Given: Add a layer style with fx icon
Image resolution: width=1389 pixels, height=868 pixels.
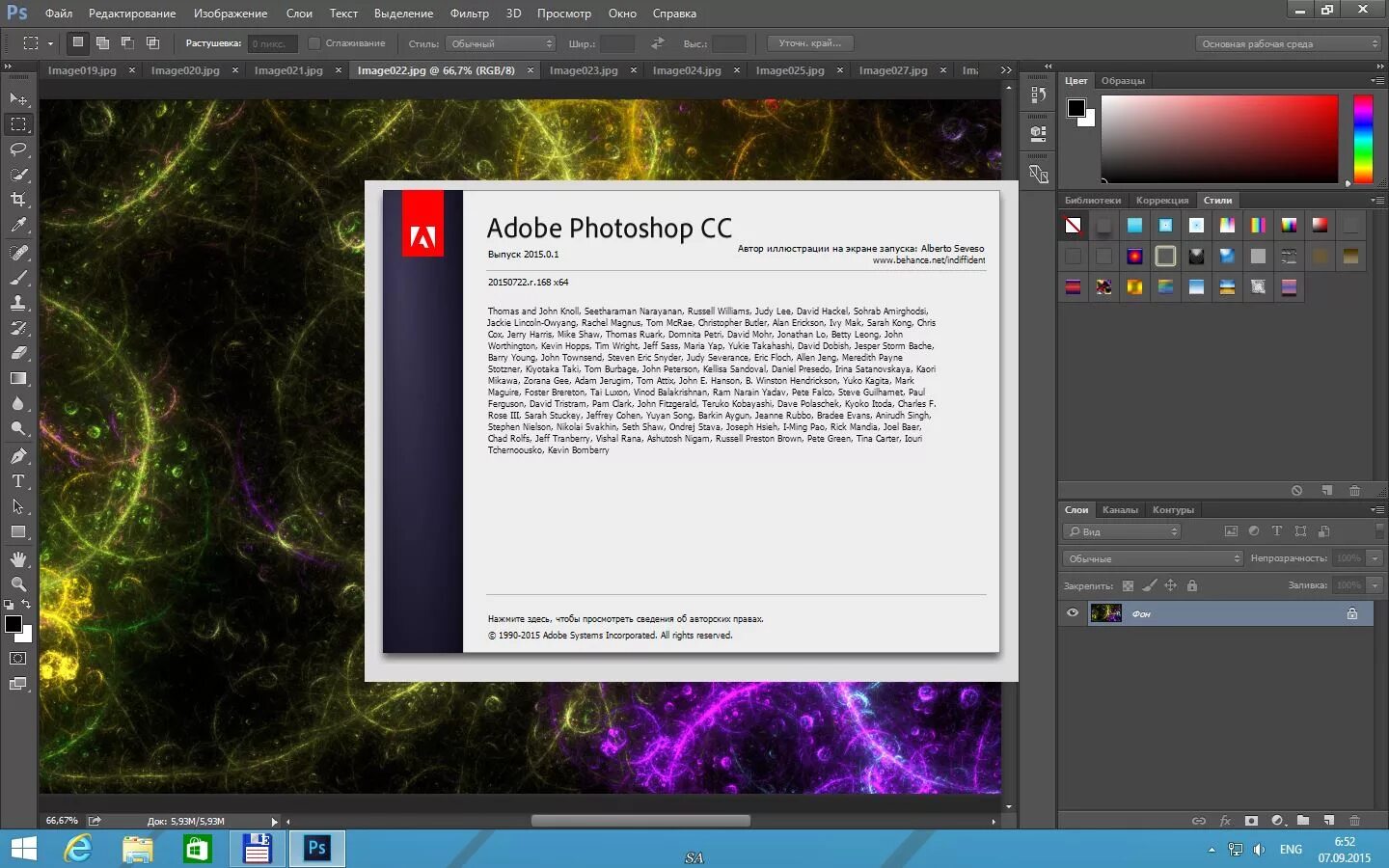Looking at the screenshot, I should [1225, 821].
